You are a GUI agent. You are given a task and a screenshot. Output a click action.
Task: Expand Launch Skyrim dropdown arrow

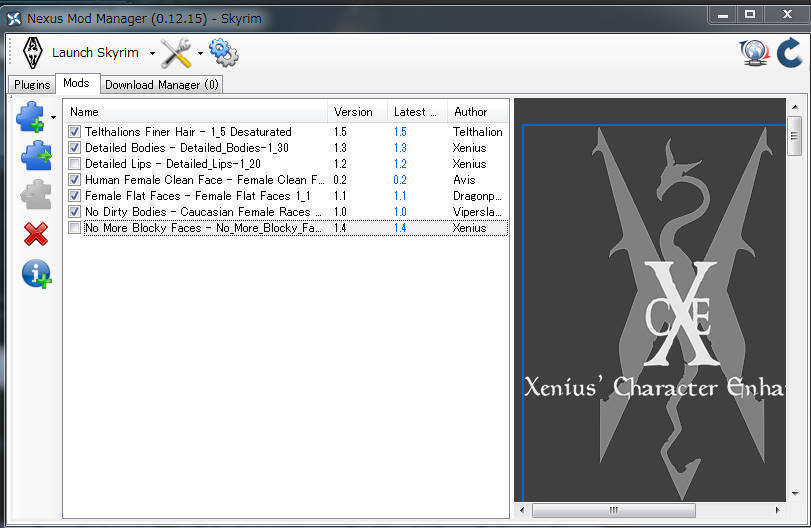click(x=152, y=53)
